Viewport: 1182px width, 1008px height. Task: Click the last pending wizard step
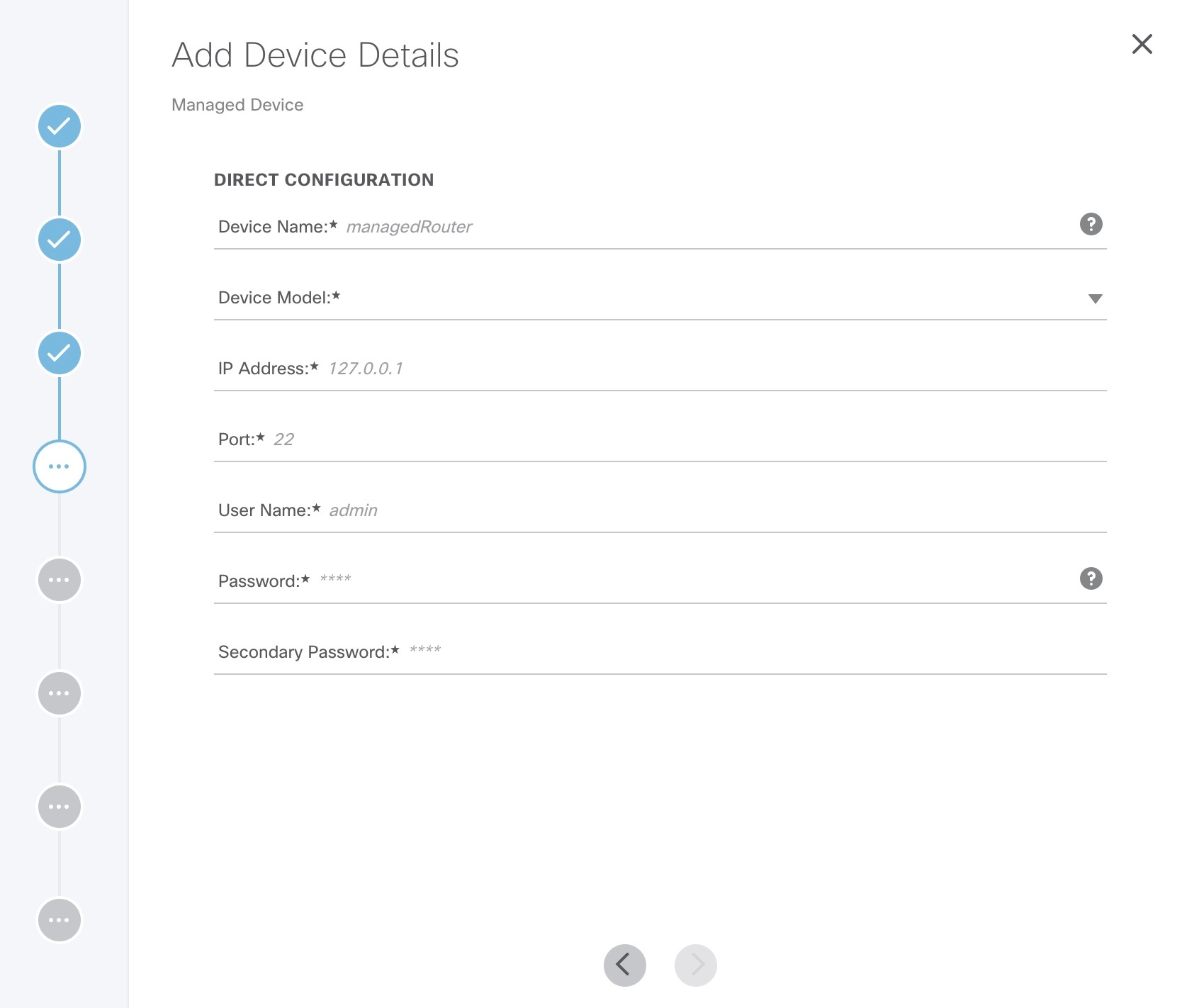click(60, 920)
